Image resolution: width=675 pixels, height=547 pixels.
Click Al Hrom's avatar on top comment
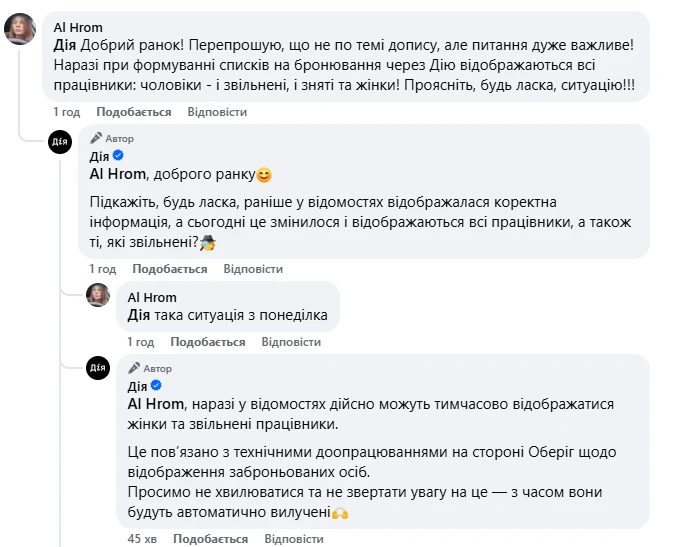(x=21, y=29)
